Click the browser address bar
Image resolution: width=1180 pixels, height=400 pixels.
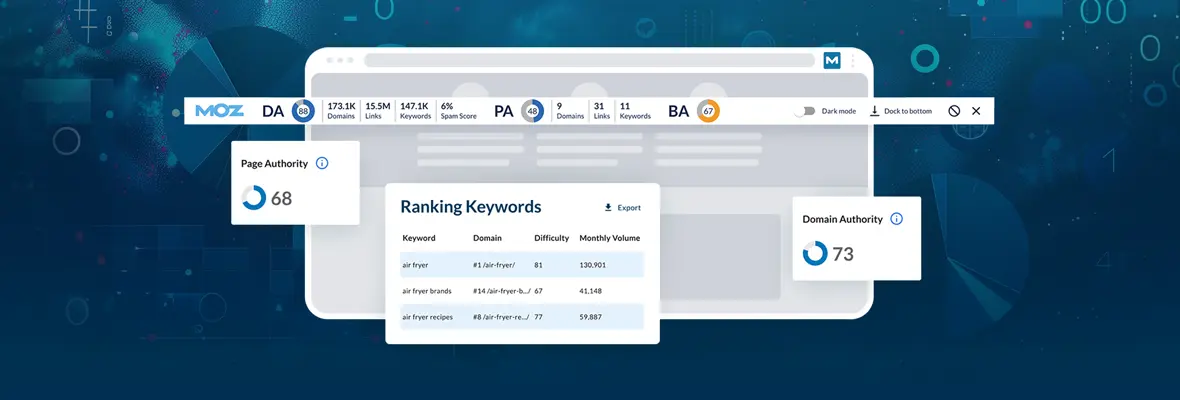click(590, 61)
